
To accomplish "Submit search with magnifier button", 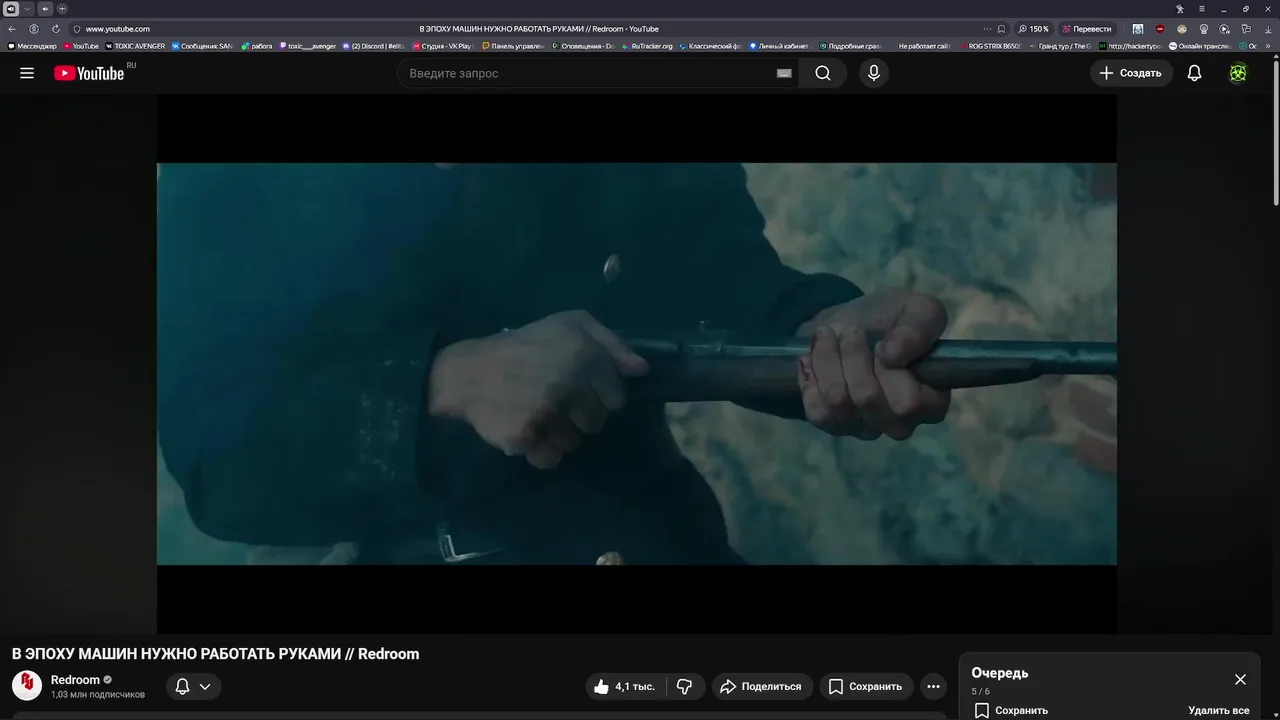I will coord(823,73).
